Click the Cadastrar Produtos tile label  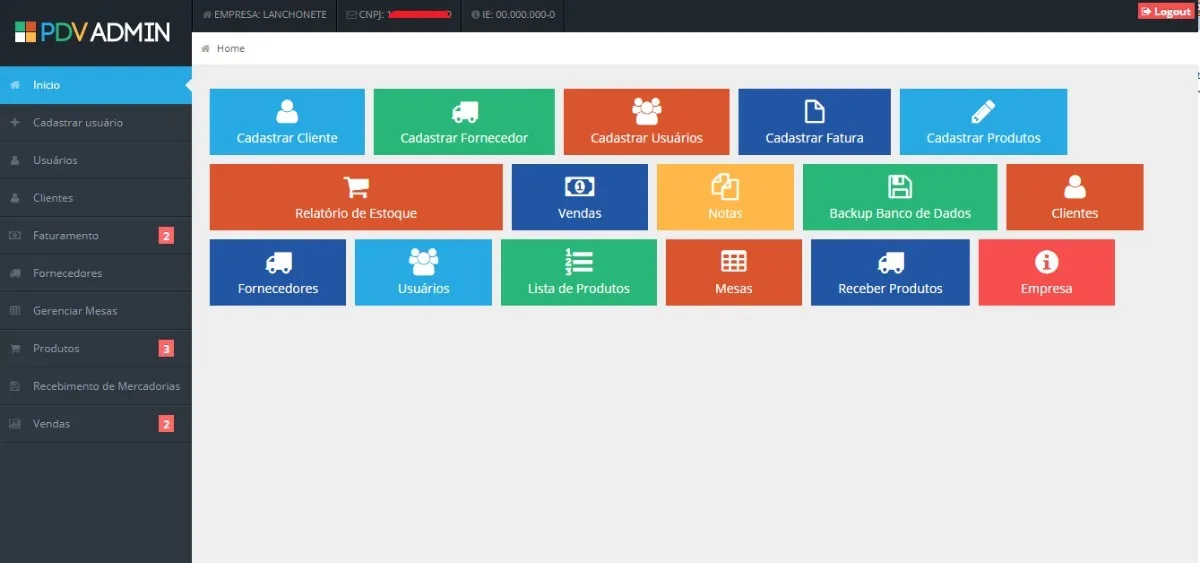(x=983, y=138)
